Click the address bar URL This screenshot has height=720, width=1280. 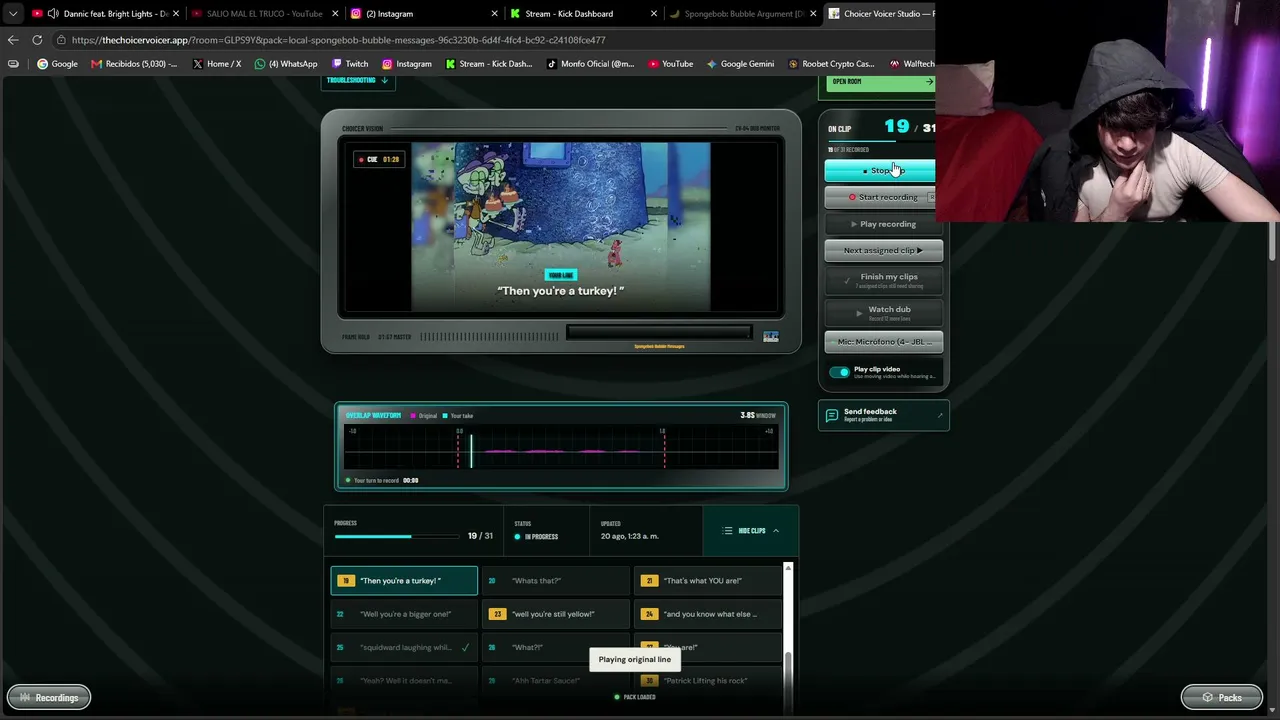[x=338, y=40]
